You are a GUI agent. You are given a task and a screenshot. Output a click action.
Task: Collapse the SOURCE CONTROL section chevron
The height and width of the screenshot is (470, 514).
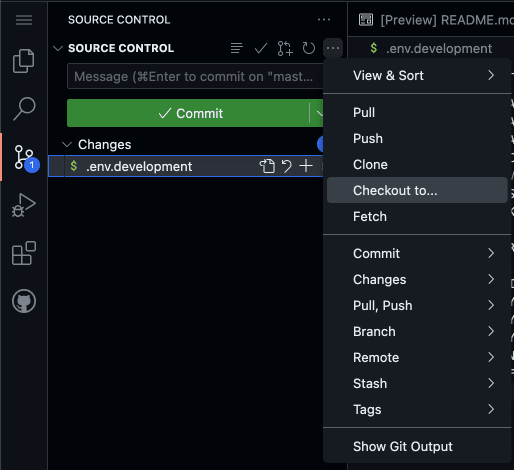point(58,48)
